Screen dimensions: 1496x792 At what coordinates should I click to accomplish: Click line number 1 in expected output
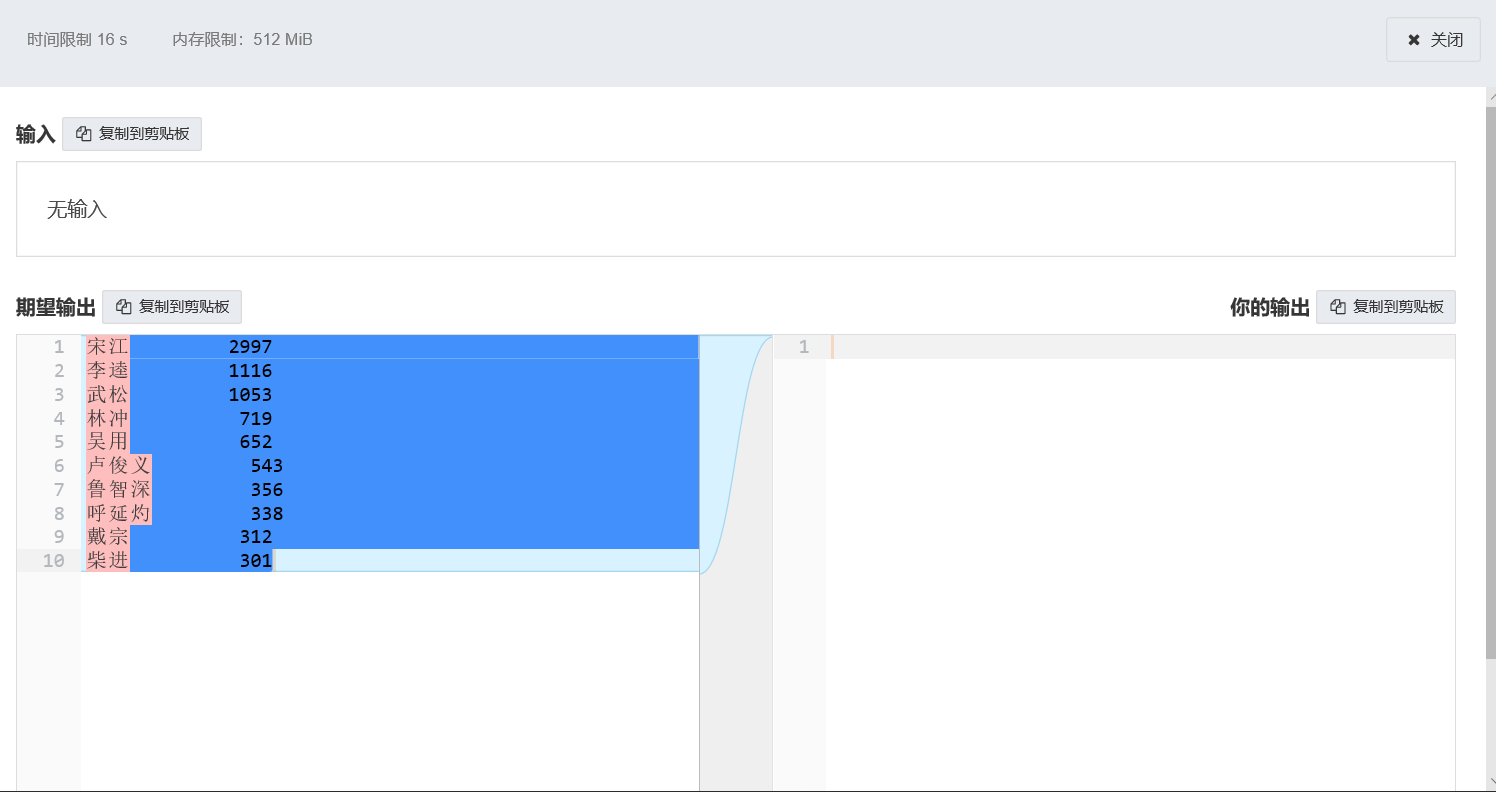point(59,347)
